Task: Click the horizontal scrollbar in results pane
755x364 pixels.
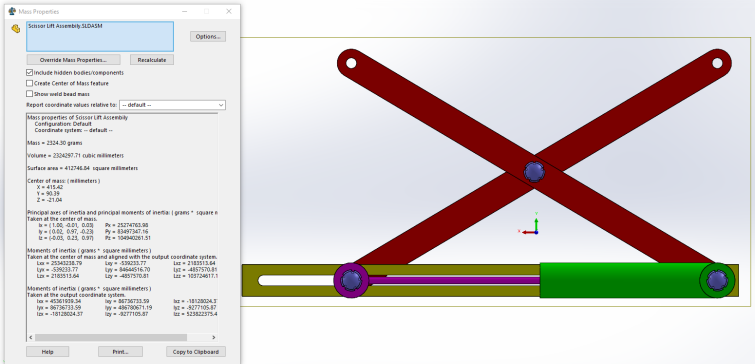Action: pos(111,338)
